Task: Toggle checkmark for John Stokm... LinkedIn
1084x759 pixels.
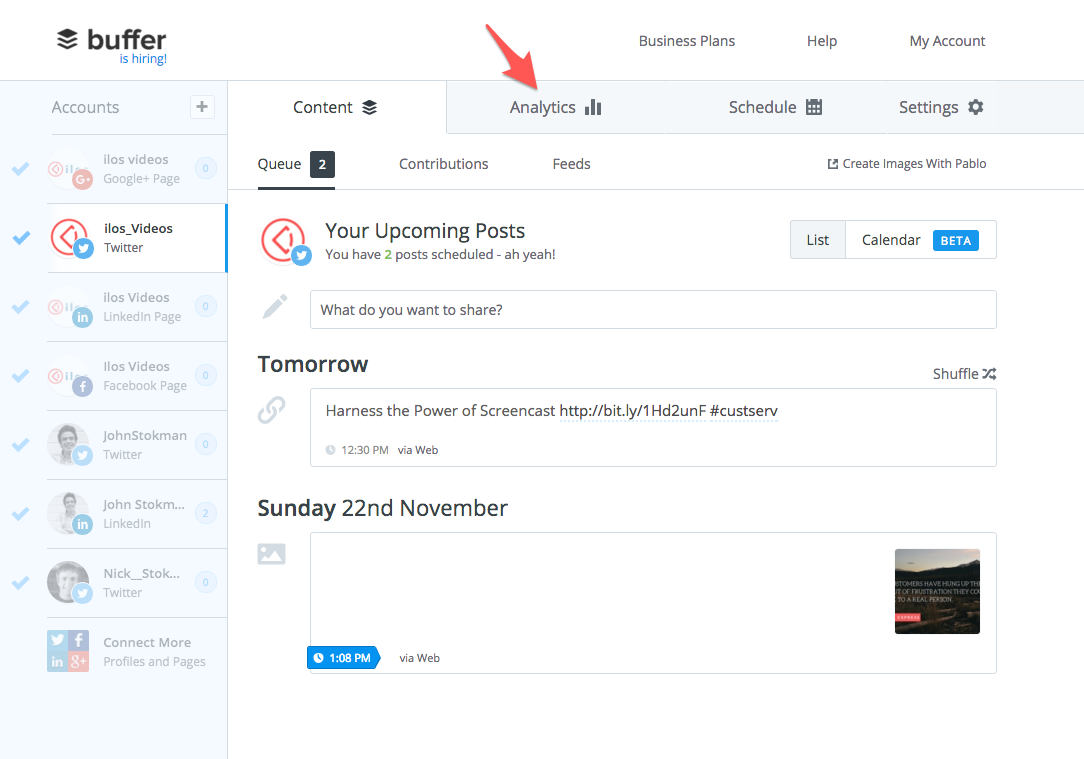Action: point(21,514)
